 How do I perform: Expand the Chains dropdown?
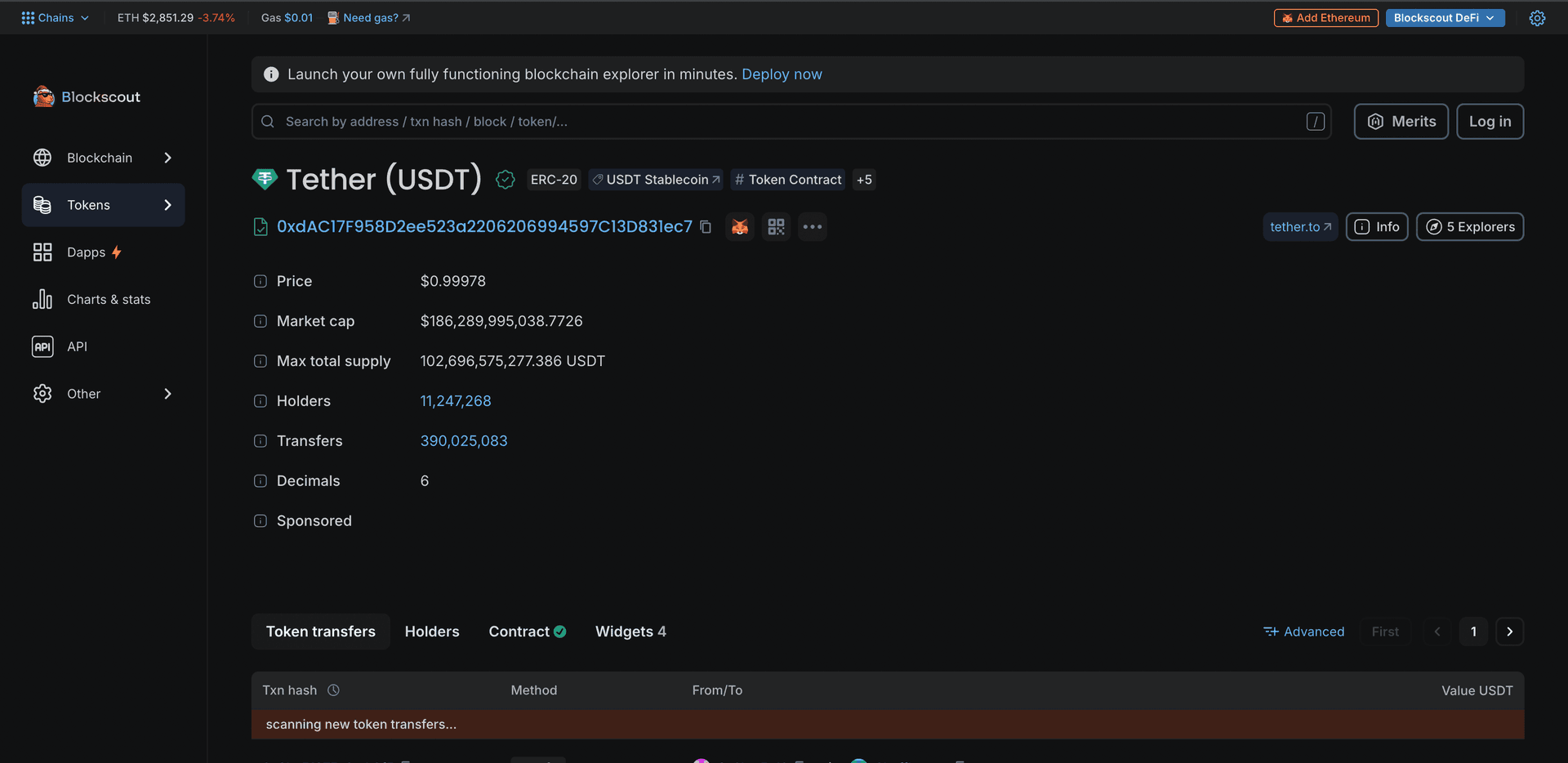[56, 18]
